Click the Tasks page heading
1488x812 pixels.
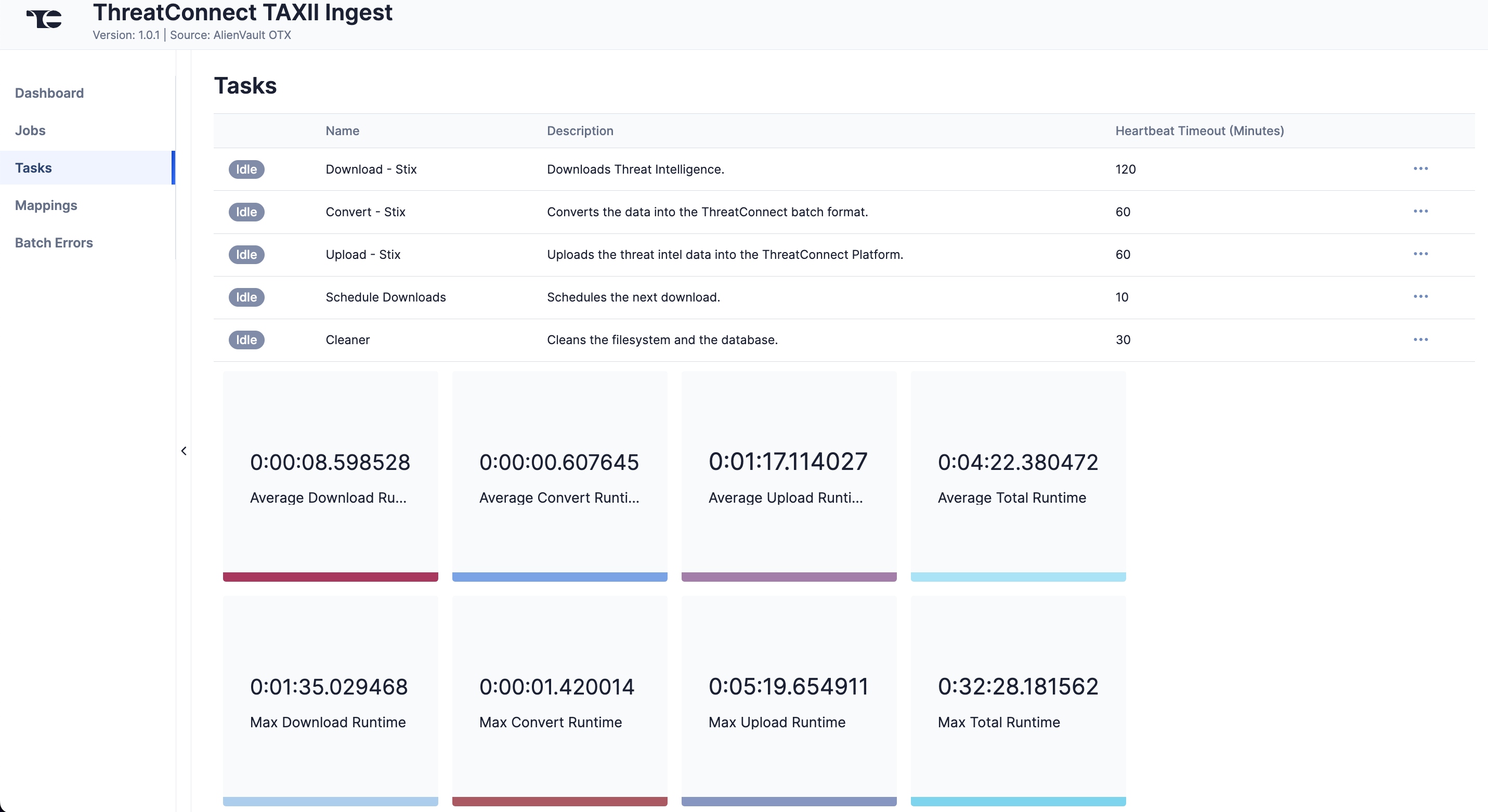tap(245, 85)
